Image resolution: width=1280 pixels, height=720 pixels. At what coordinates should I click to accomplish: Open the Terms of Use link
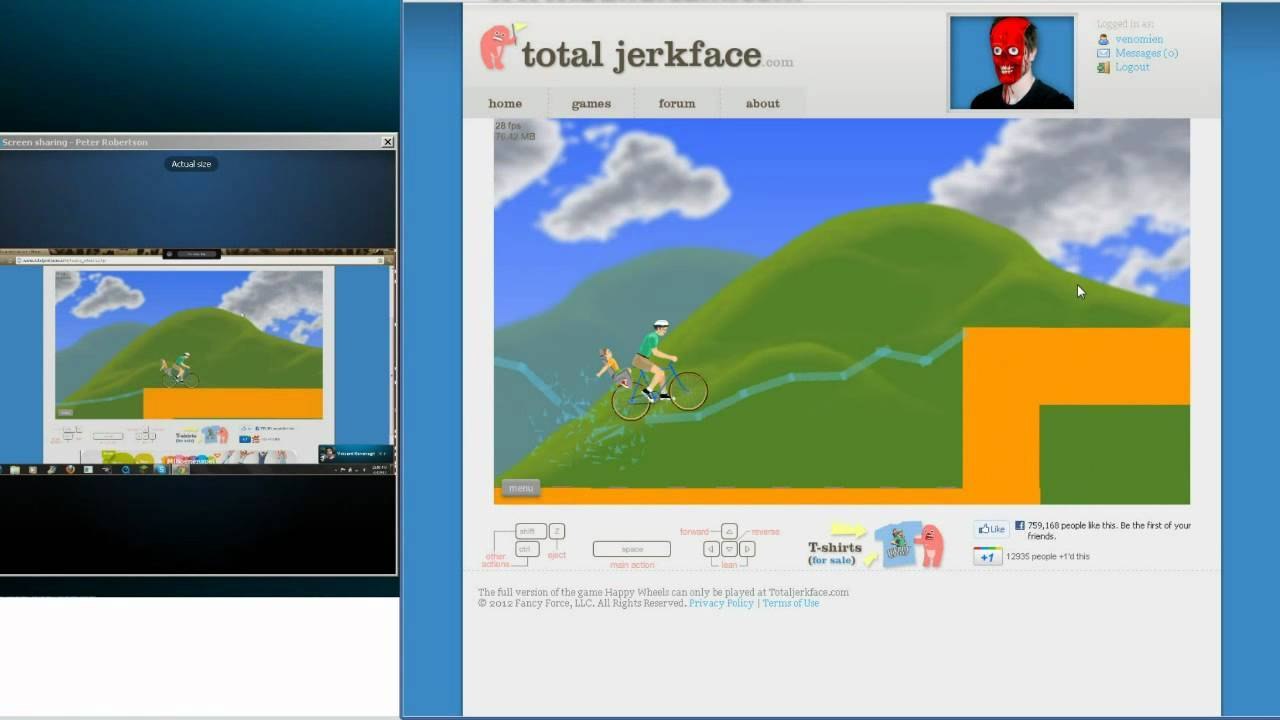(x=791, y=603)
